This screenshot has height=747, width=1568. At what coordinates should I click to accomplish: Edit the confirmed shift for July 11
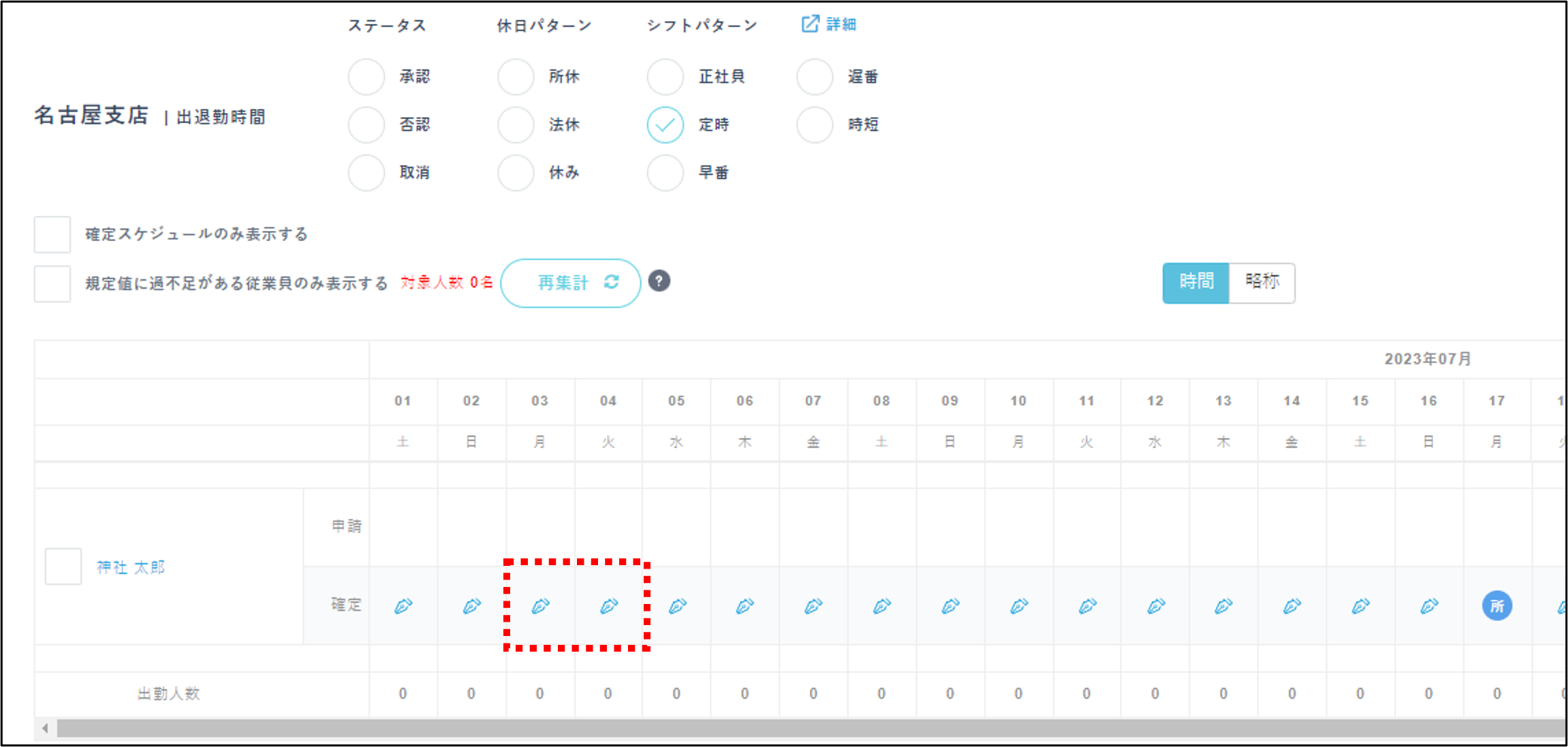1086,605
